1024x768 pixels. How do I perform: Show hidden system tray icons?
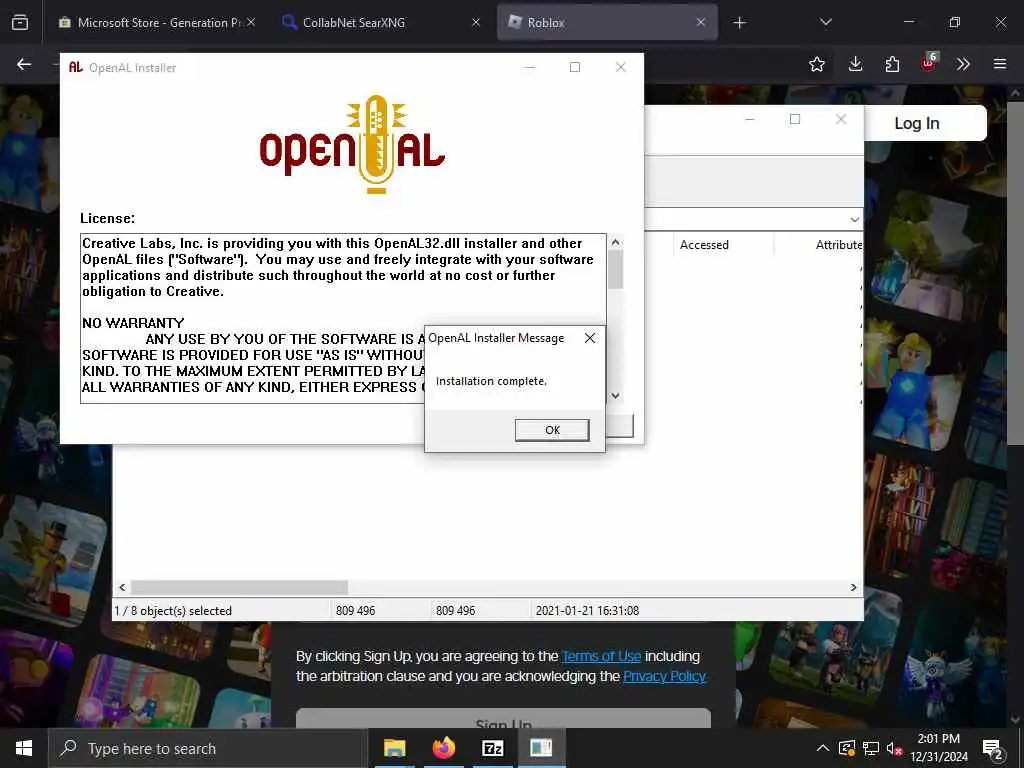[823, 748]
